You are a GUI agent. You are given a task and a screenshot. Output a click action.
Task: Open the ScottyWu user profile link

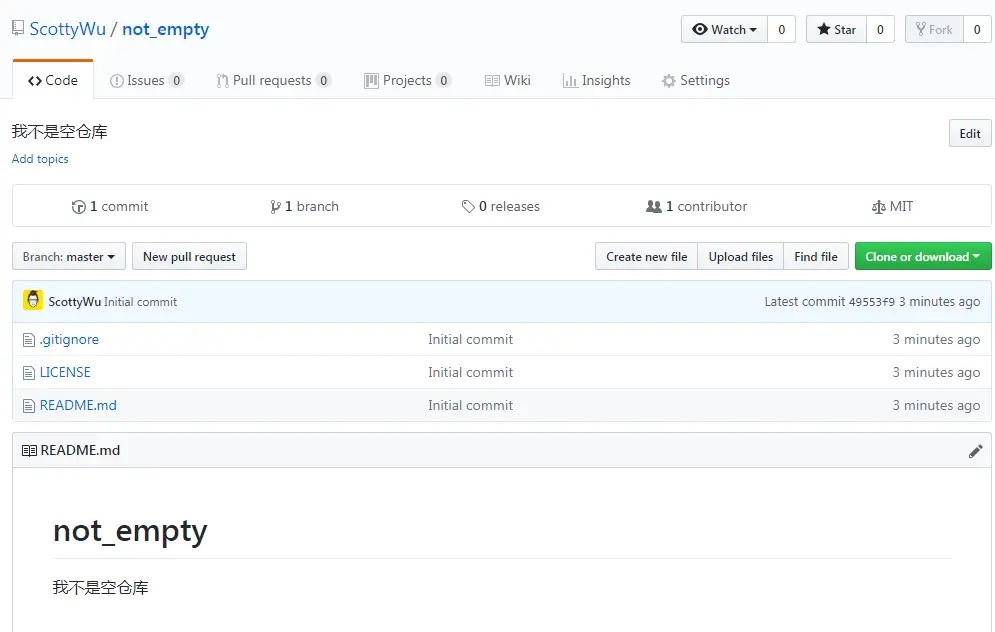tap(67, 29)
